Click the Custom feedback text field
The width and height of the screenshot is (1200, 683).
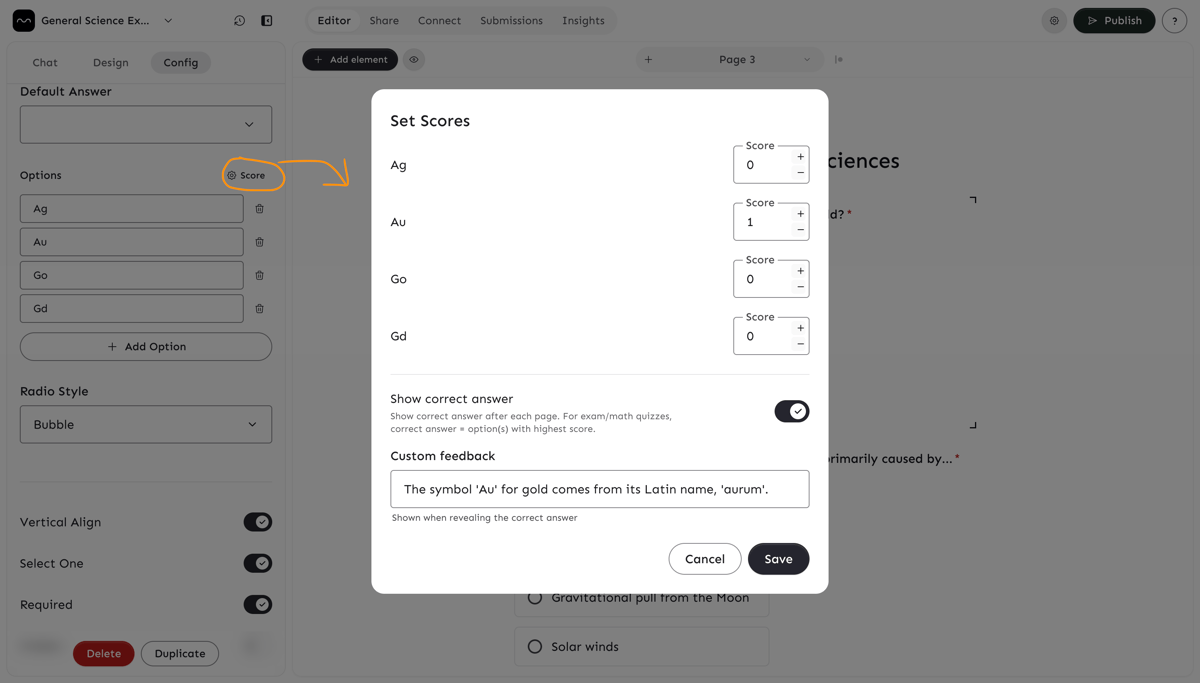click(599, 489)
